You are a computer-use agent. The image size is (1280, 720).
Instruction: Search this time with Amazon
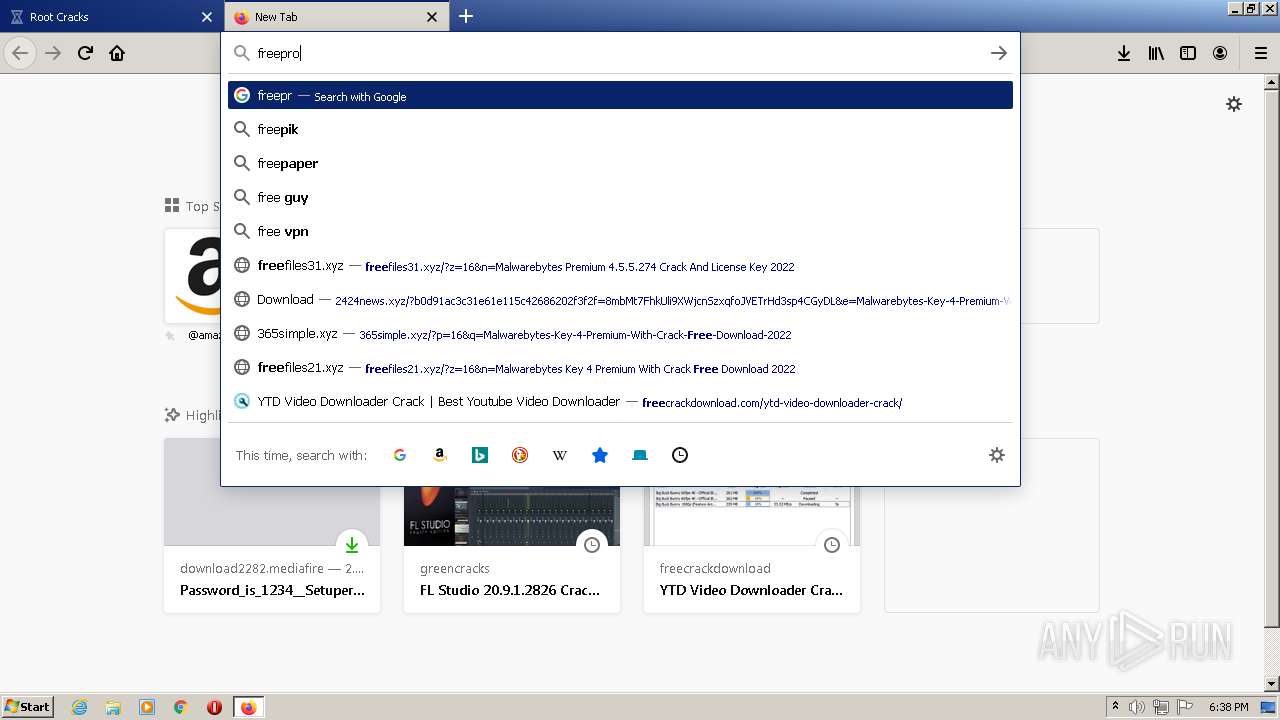point(440,455)
